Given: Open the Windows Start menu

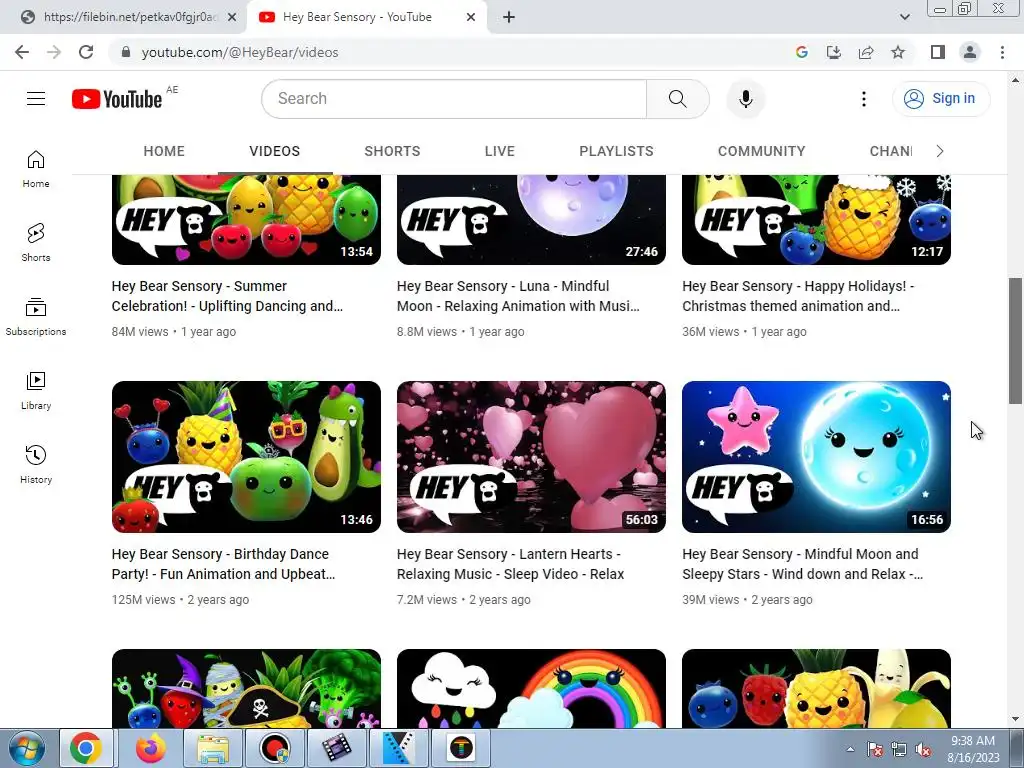Looking at the screenshot, I should pos(27,748).
